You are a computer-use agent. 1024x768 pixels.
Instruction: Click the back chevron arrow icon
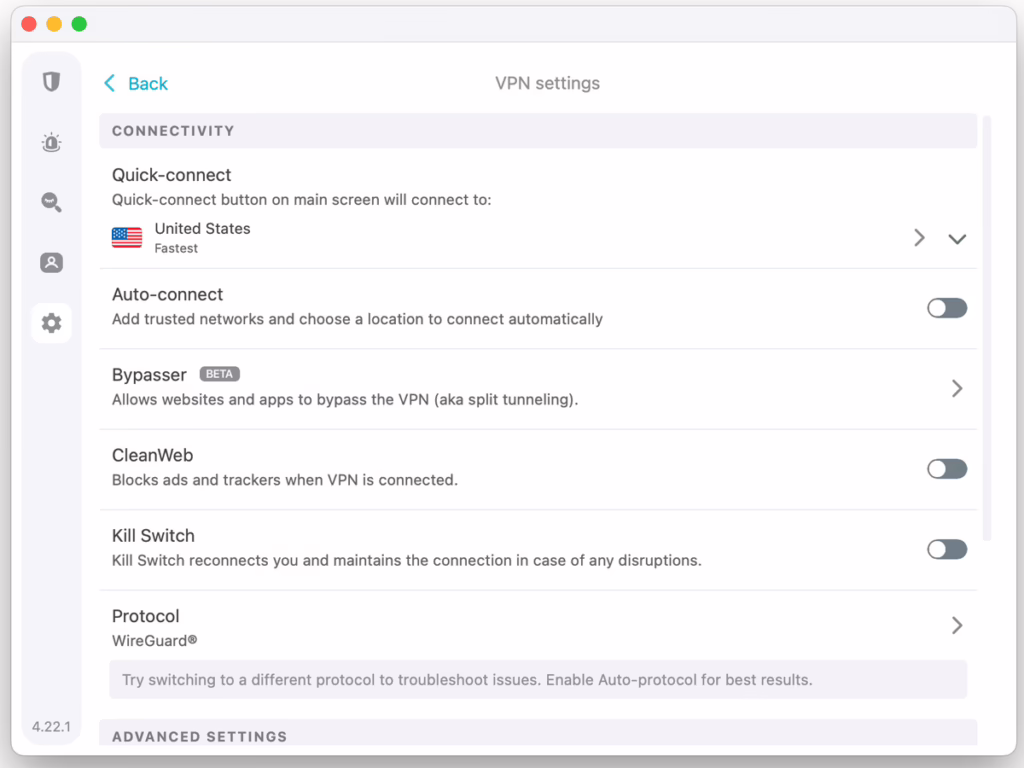tap(110, 84)
